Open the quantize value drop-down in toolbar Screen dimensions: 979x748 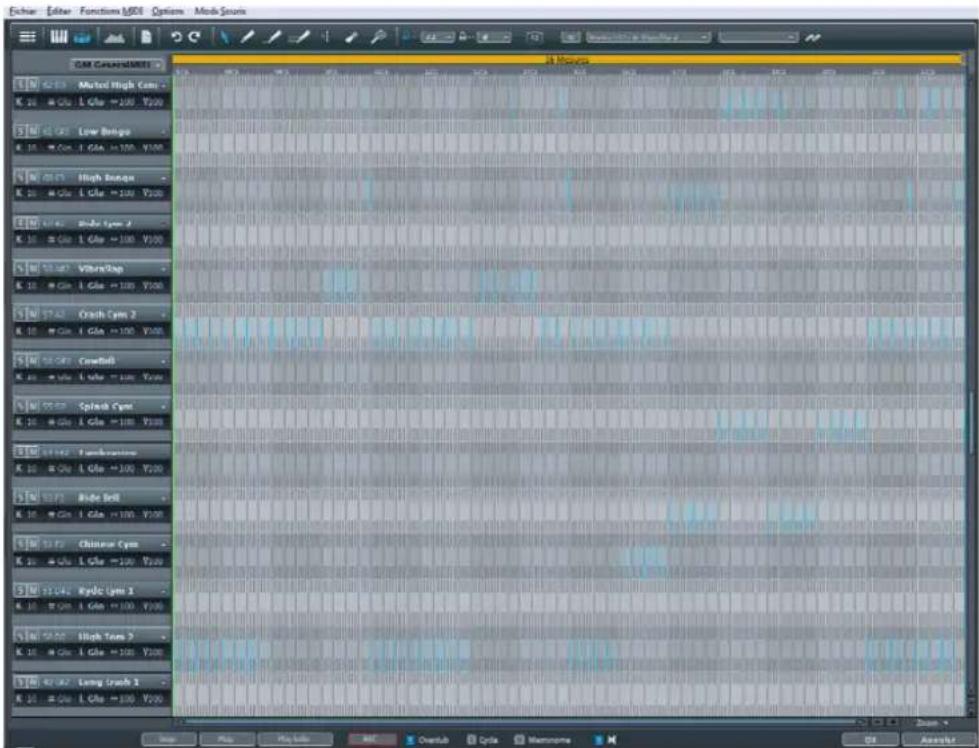(x=437, y=37)
